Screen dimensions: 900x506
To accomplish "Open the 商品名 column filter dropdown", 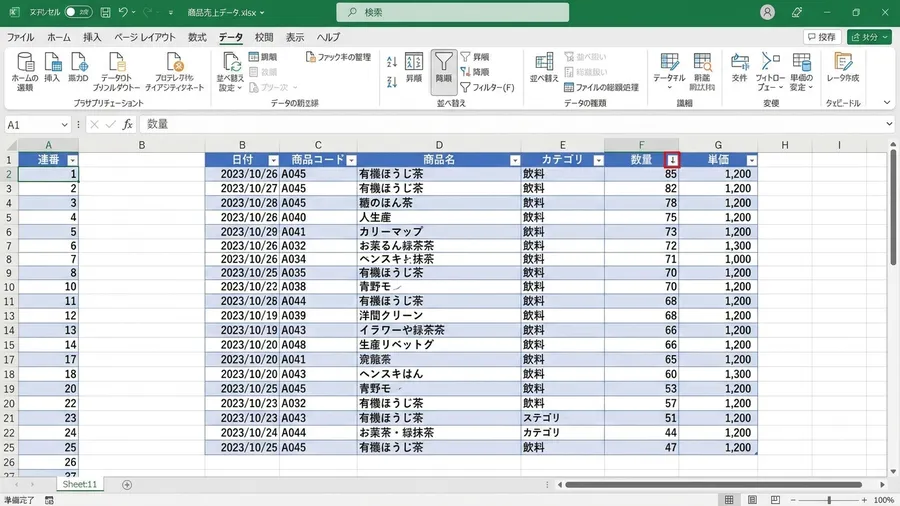I will pos(515,160).
